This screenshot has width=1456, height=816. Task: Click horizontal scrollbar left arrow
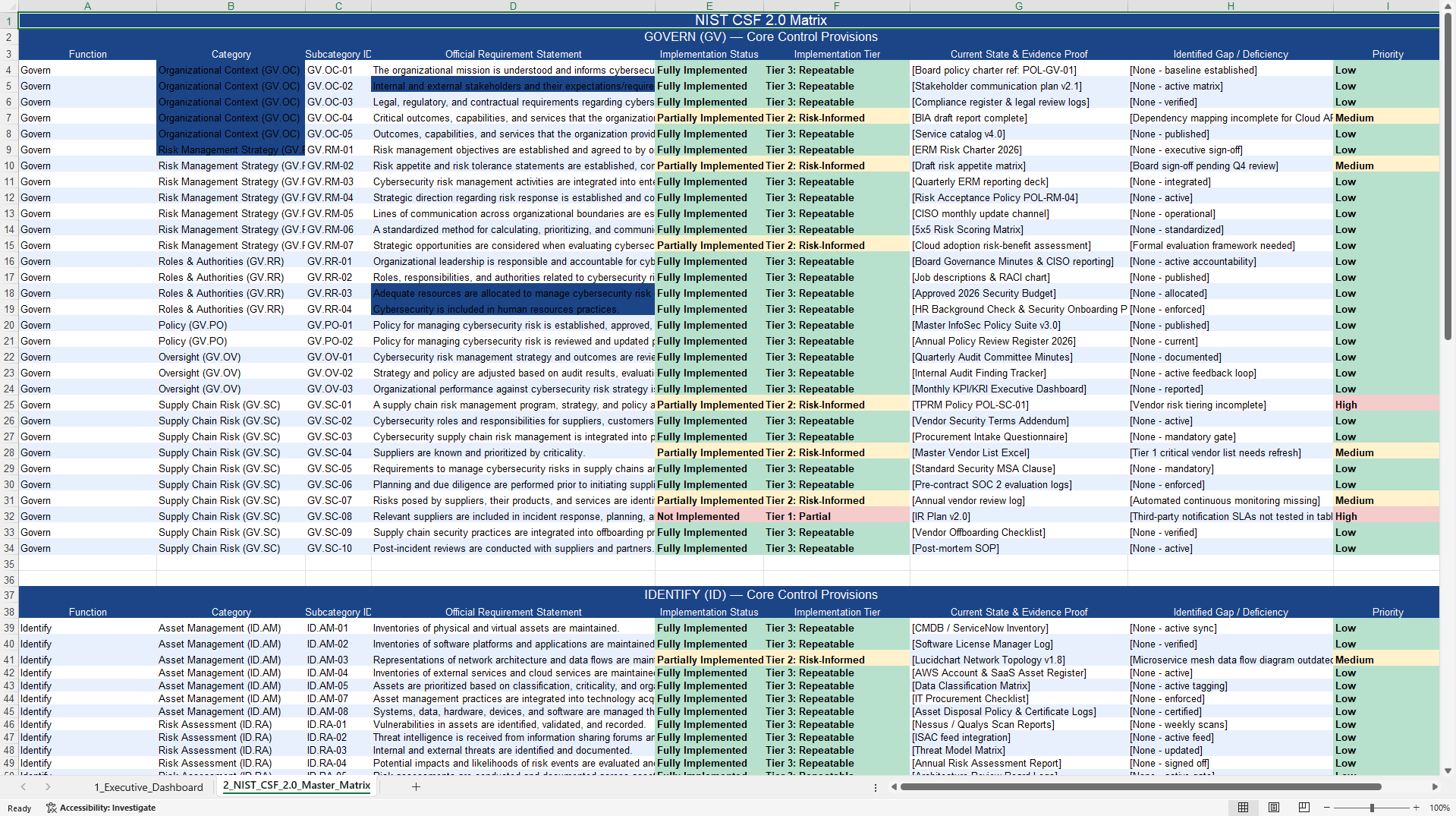[x=894, y=787]
